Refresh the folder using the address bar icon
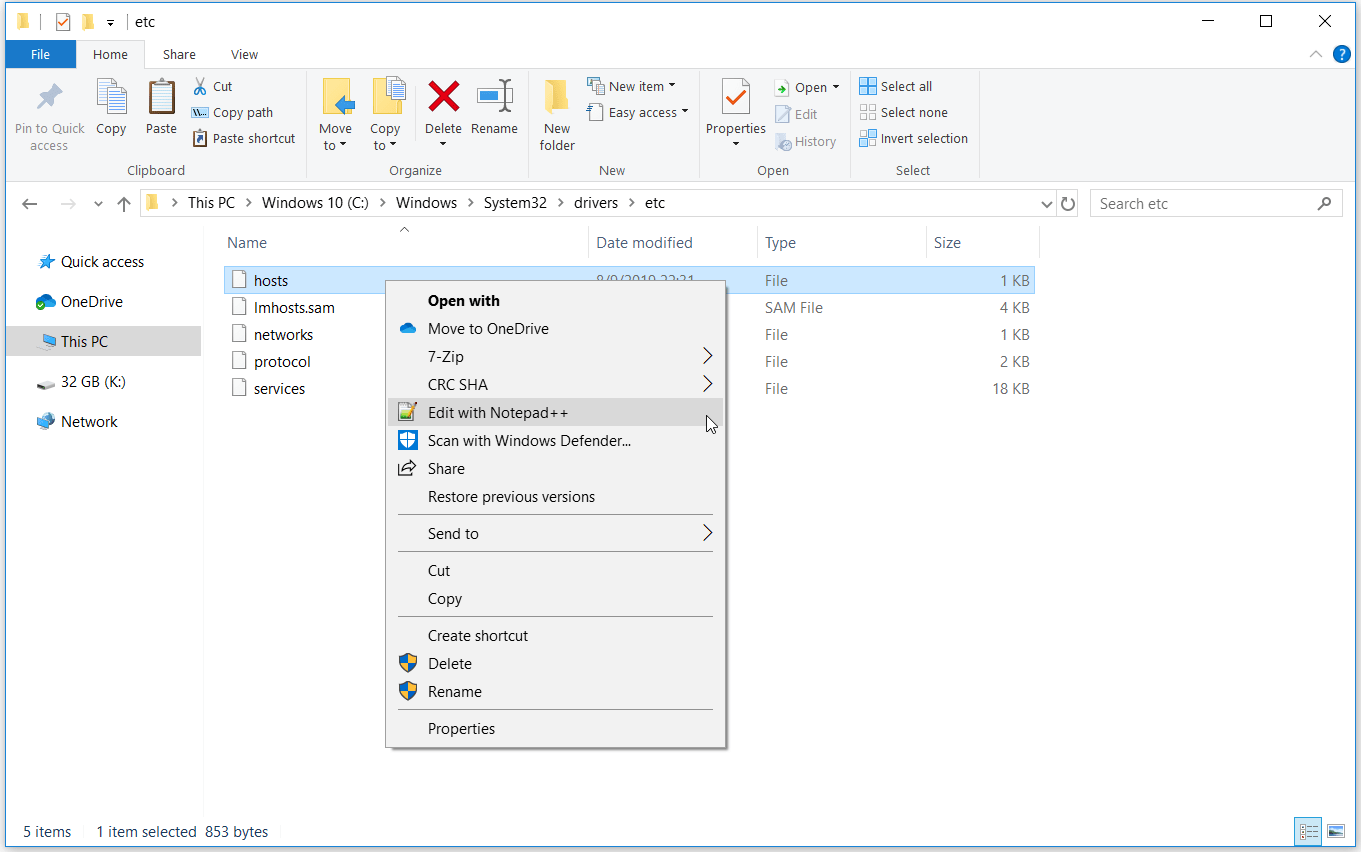 pos(1068,203)
